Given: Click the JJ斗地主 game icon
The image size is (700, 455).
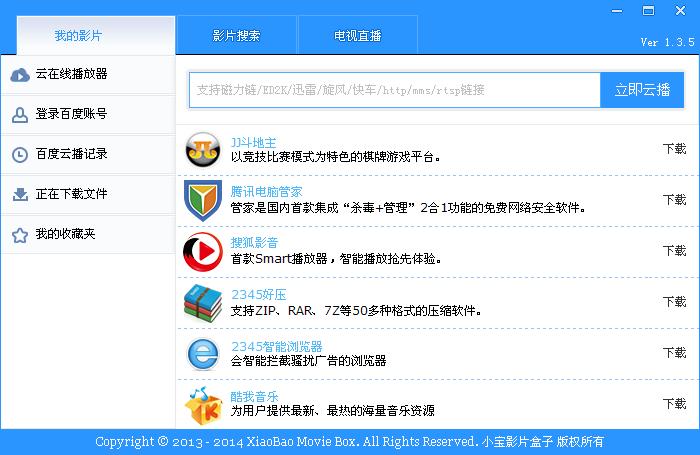Looking at the screenshot, I should pyautogui.click(x=203, y=150).
